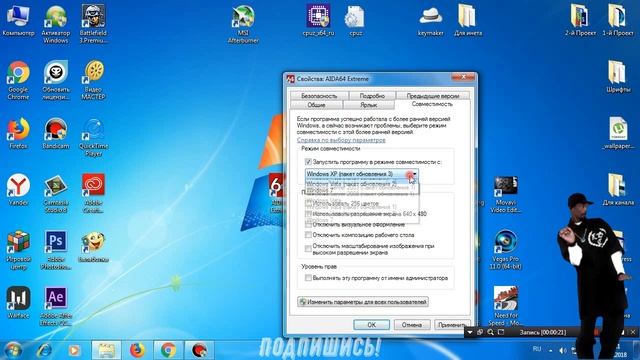Screen dimensions: 640x360
Task: Select the Для инета folder
Action: [x=468, y=21]
